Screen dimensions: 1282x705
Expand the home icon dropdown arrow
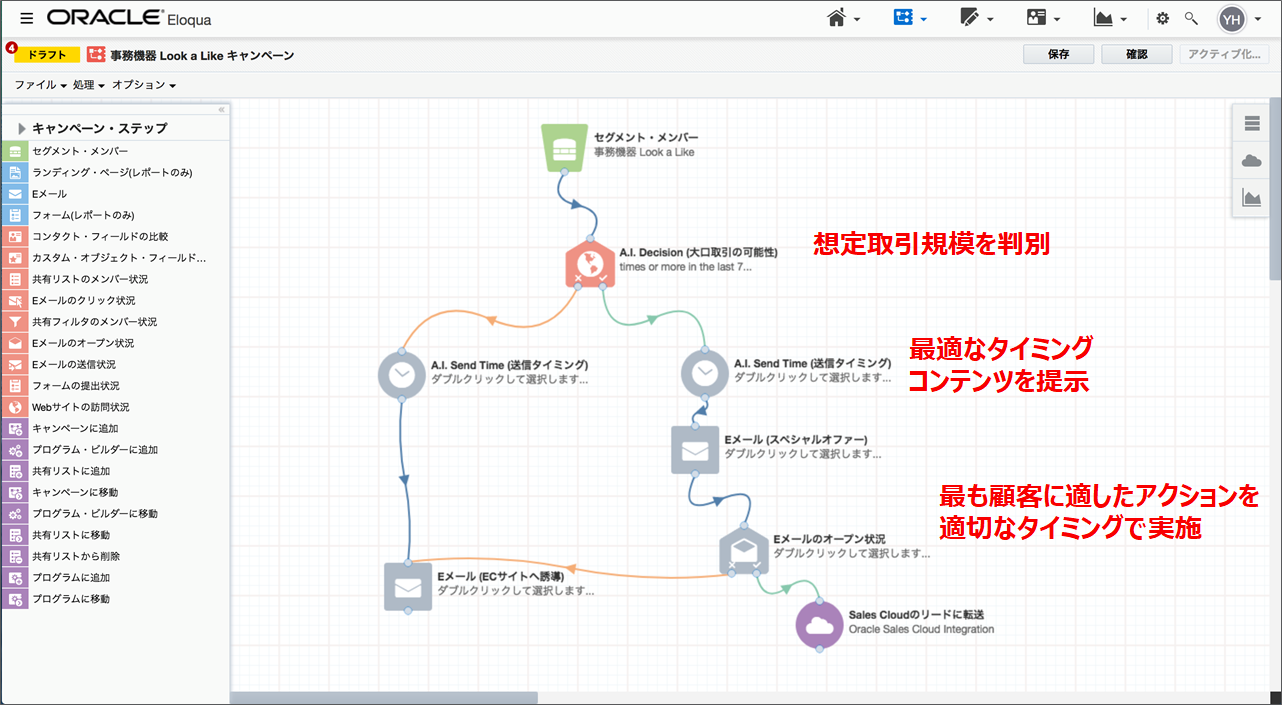[x=855, y=18]
